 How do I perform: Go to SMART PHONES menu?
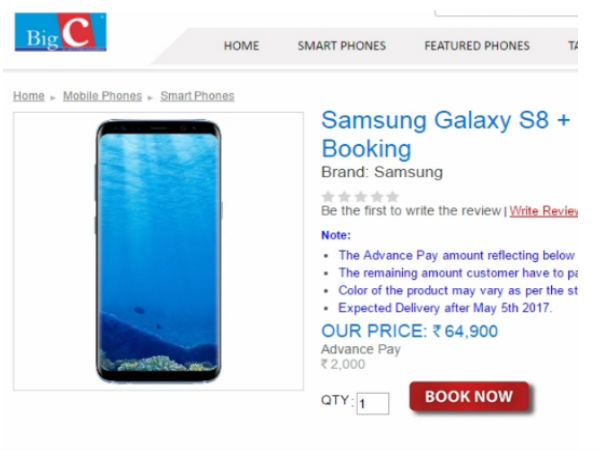(x=341, y=46)
